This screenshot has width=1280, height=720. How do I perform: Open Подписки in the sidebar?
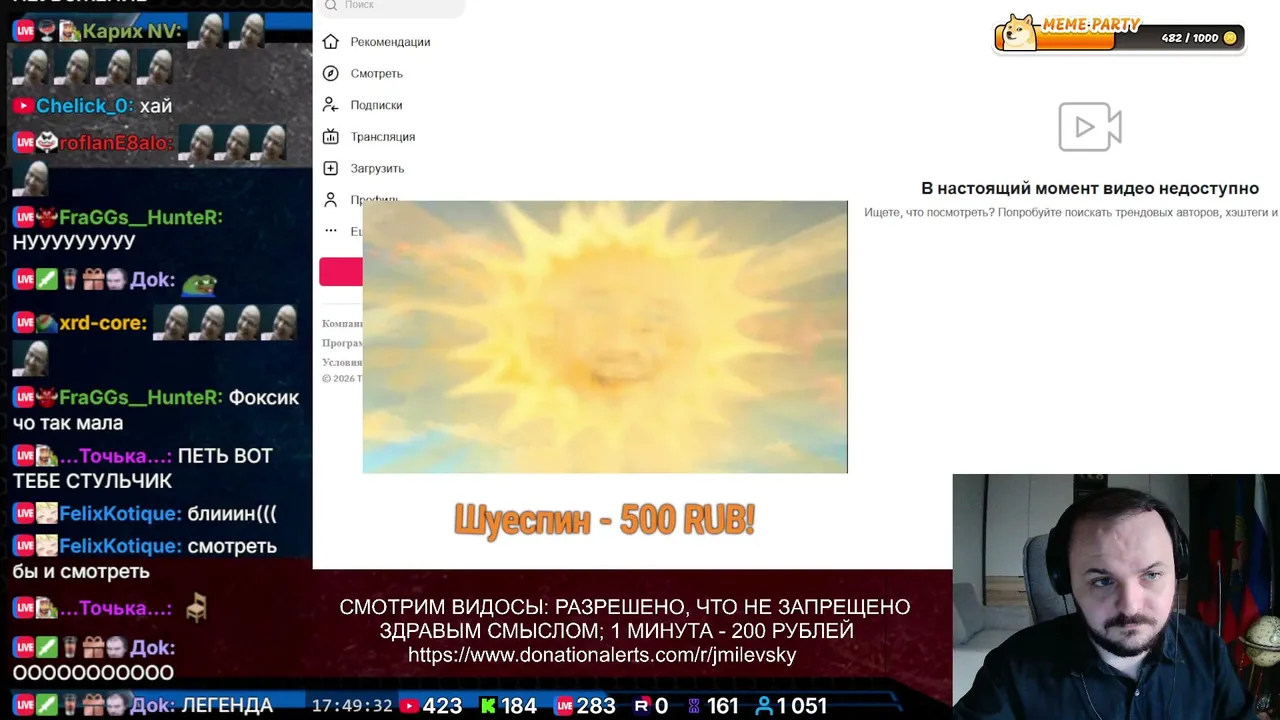(x=362, y=105)
